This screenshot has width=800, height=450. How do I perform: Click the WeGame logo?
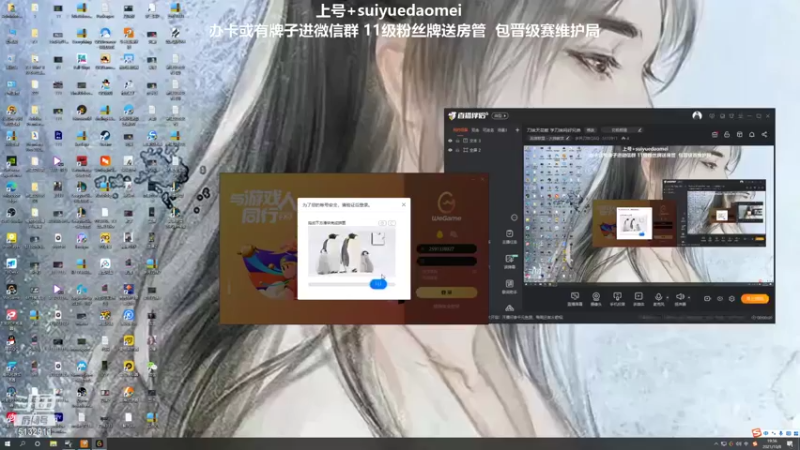tap(446, 207)
